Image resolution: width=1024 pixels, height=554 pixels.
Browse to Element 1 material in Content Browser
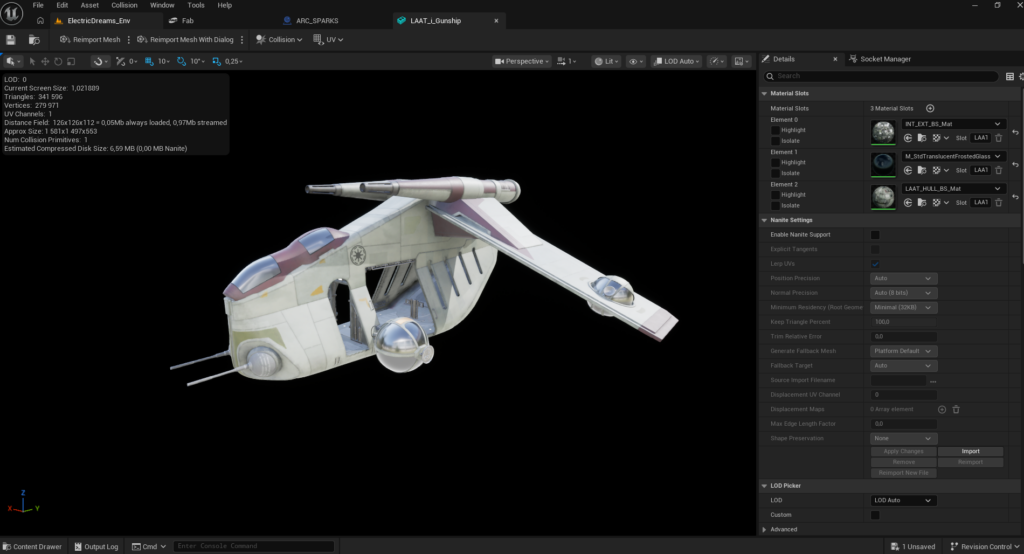tap(922, 171)
